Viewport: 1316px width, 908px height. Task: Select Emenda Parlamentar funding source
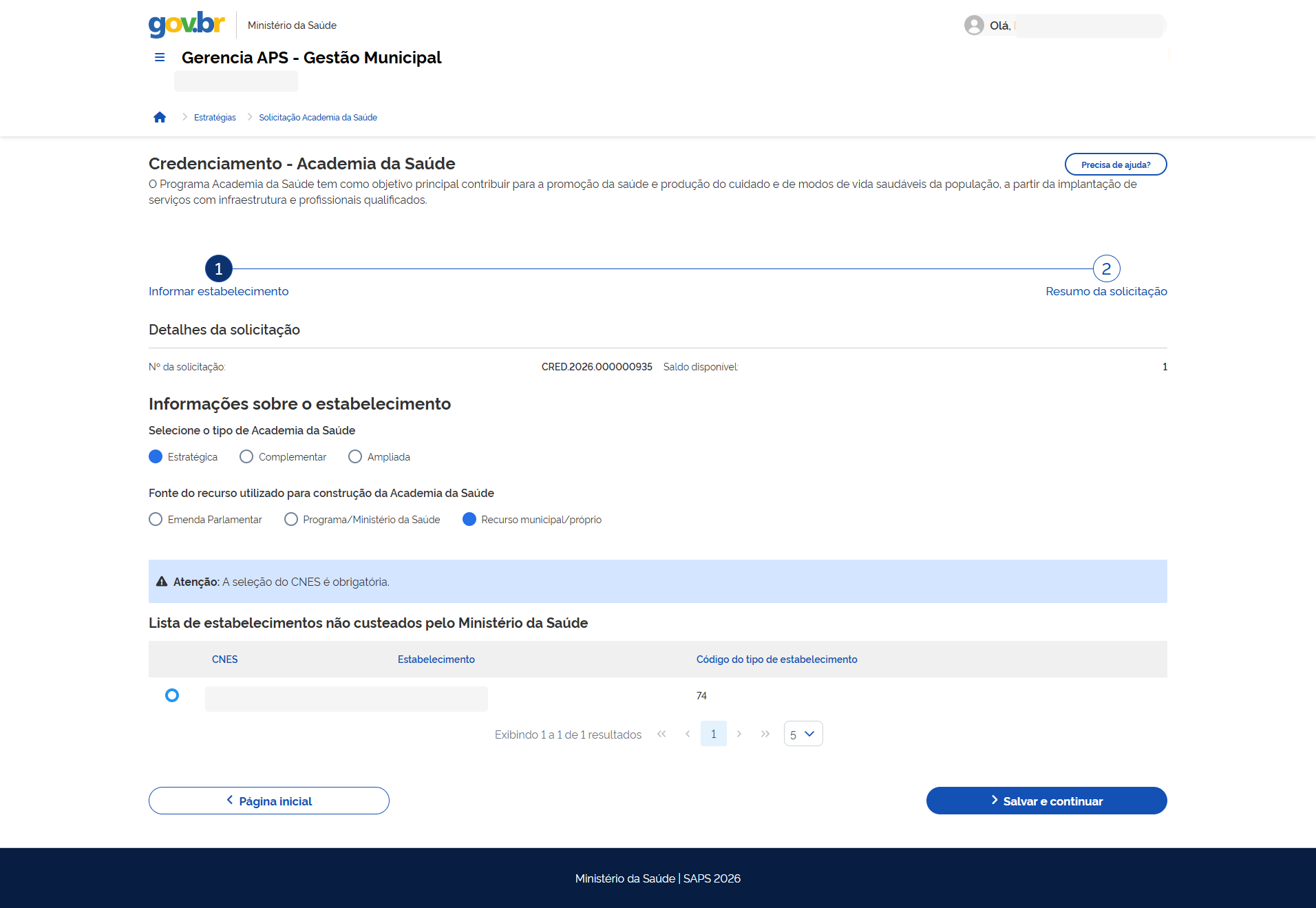coord(156,519)
